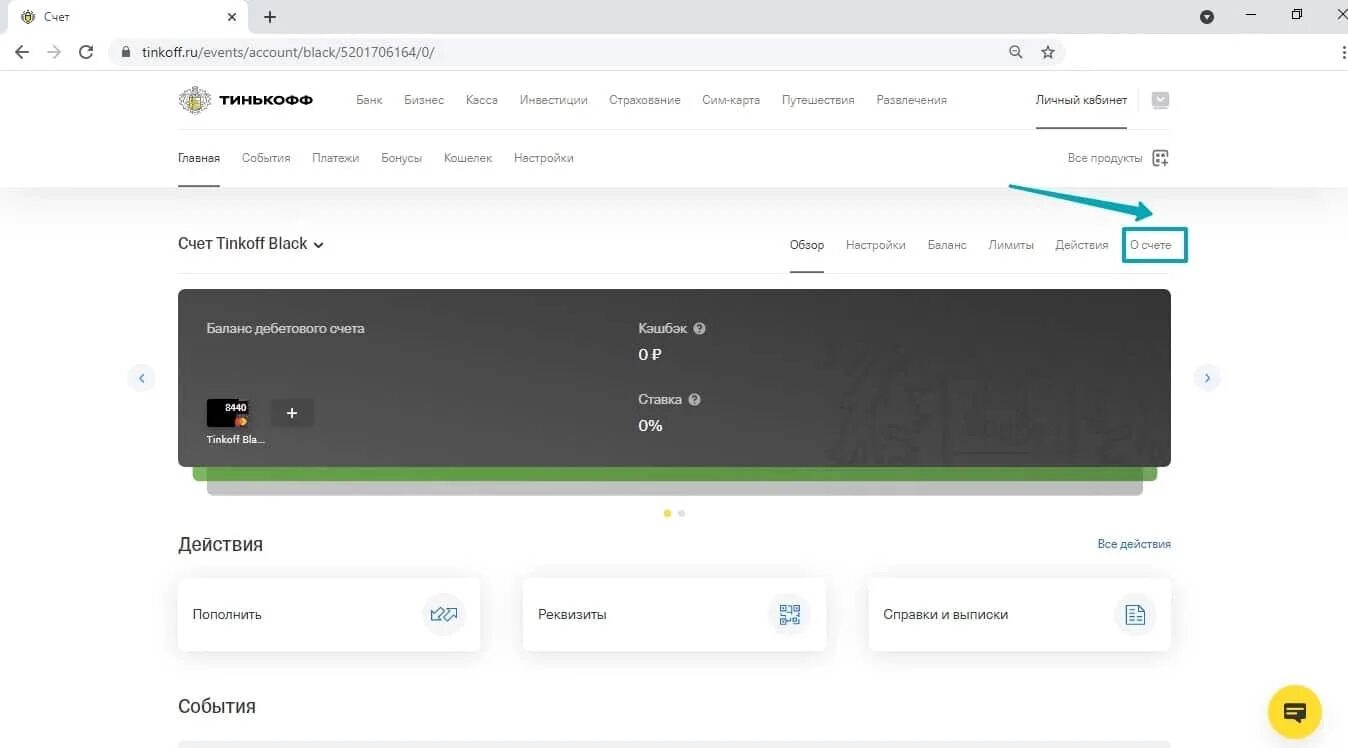Select the first yellow carousel dot

pyautogui.click(x=667, y=513)
